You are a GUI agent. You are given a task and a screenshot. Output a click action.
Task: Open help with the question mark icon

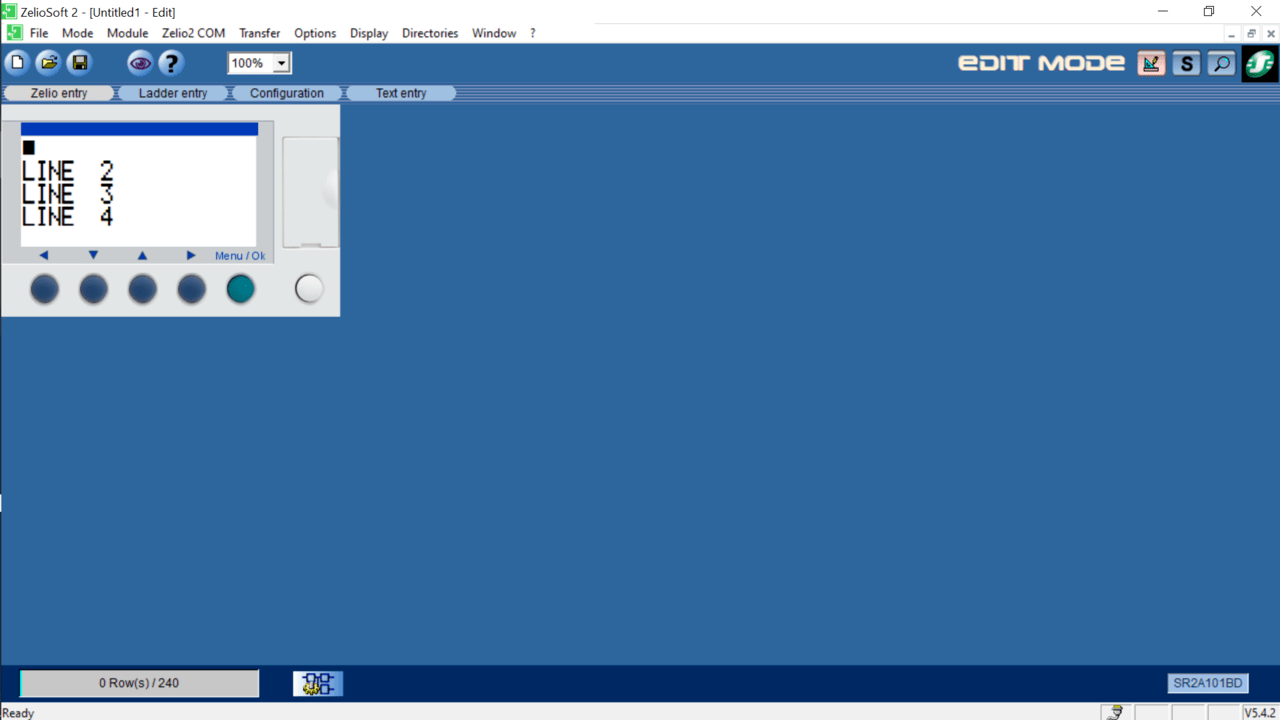point(171,63)
